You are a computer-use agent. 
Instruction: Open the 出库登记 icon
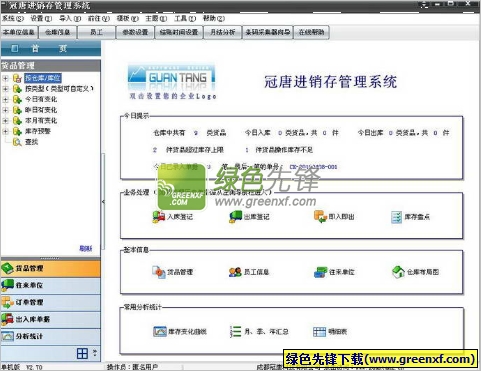[235, 217]
